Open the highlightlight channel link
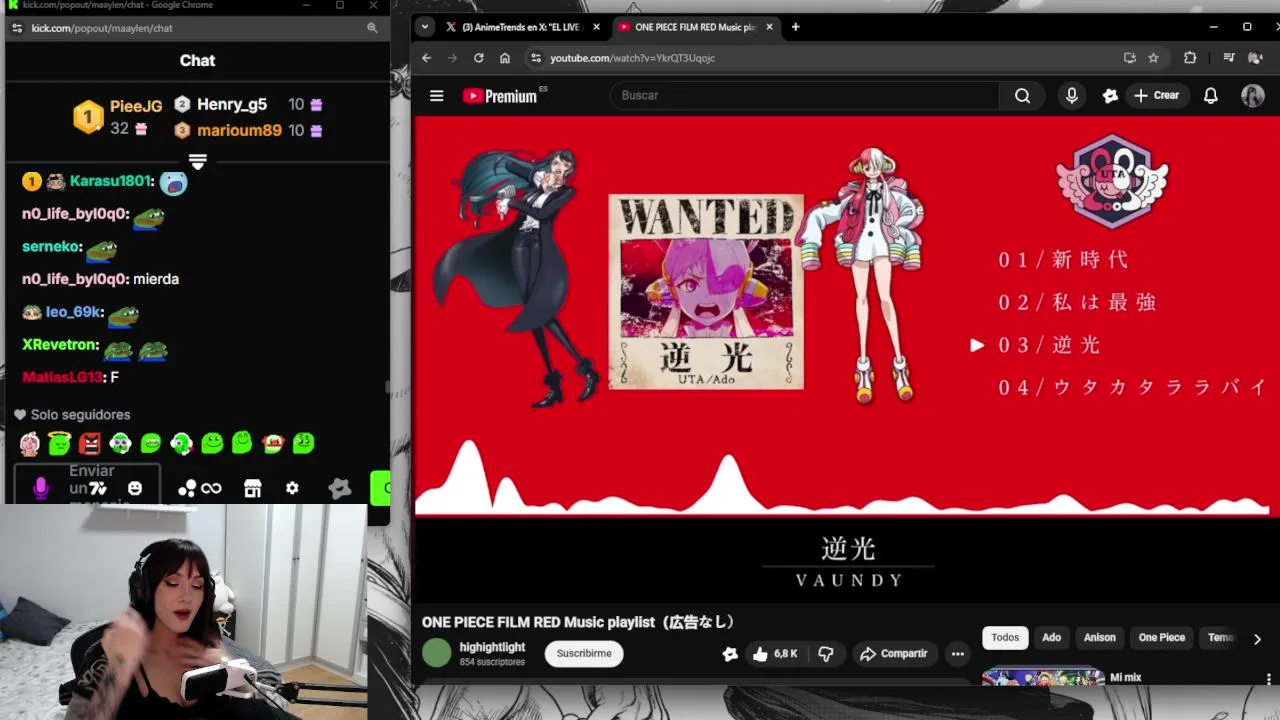Screen dimensions: 1280x720 coord(492,647)
